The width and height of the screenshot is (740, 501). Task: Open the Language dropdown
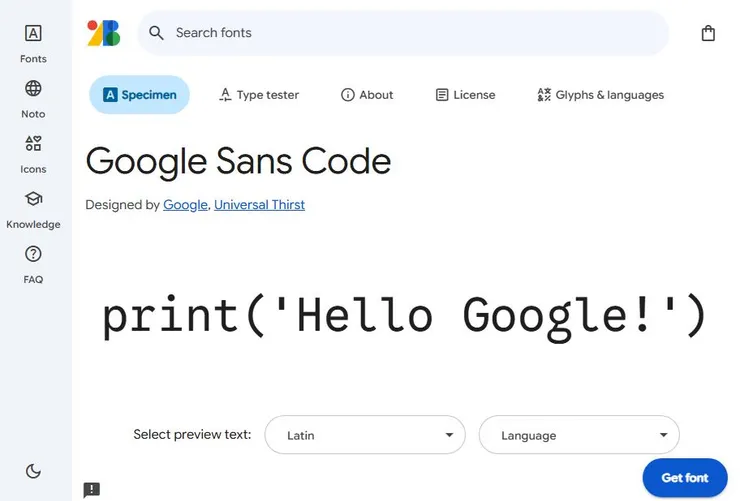(579, 435)
